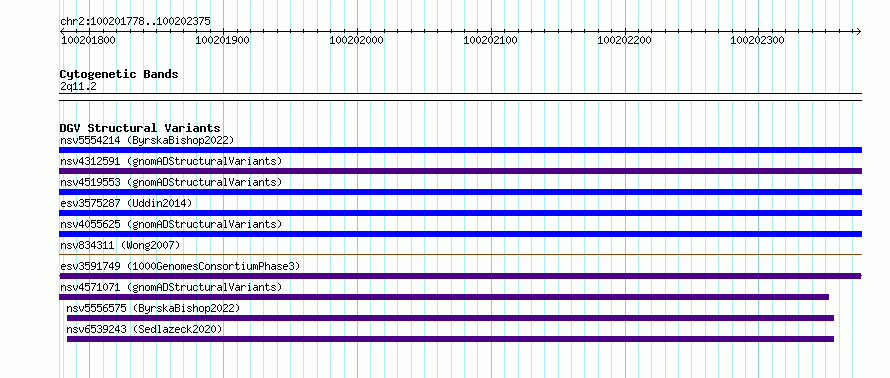Click the purple bar under esv3591749
The image size is (890, 378).
[x=460, y=276]
